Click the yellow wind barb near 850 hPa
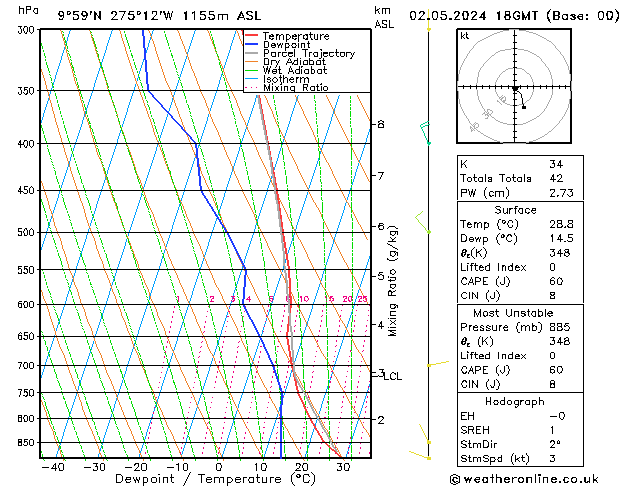Screen dimensions: 629x486 tap(424, 434)
